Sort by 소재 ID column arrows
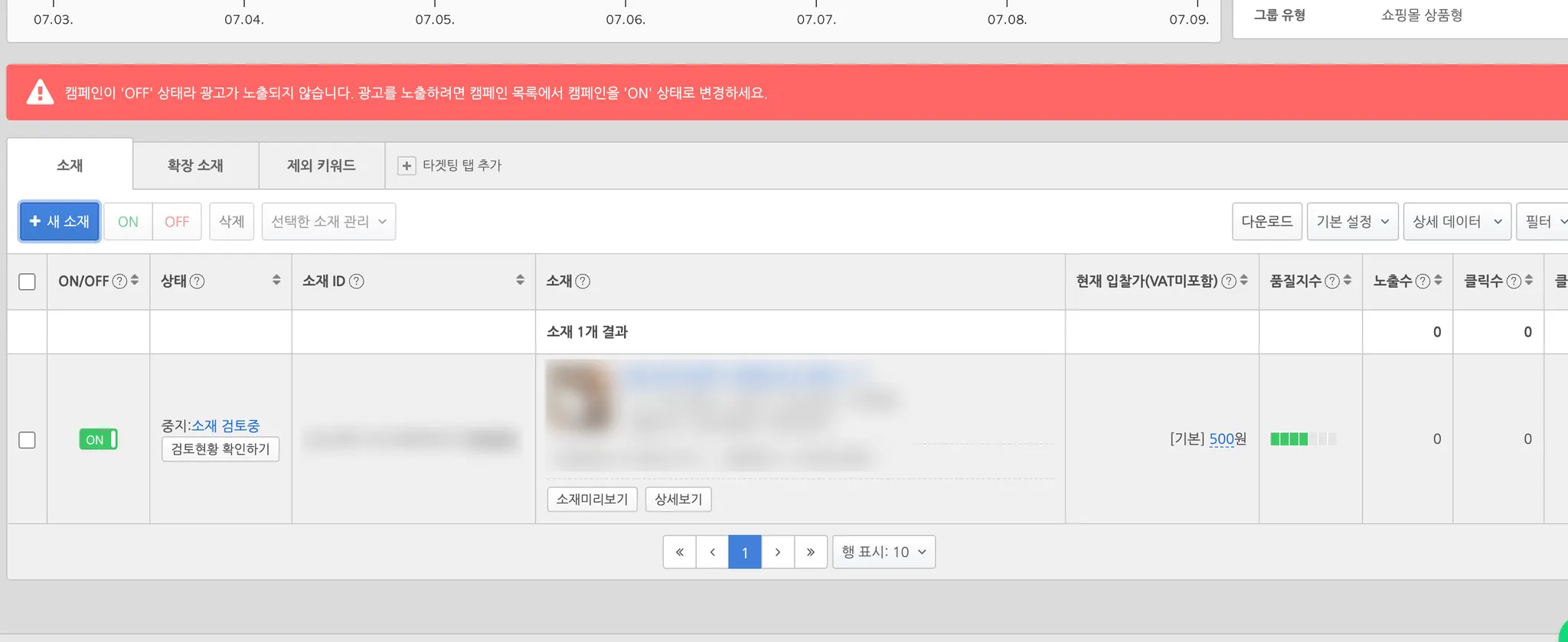The width and height of the screenshot is (1568, 642). [520, 280]
